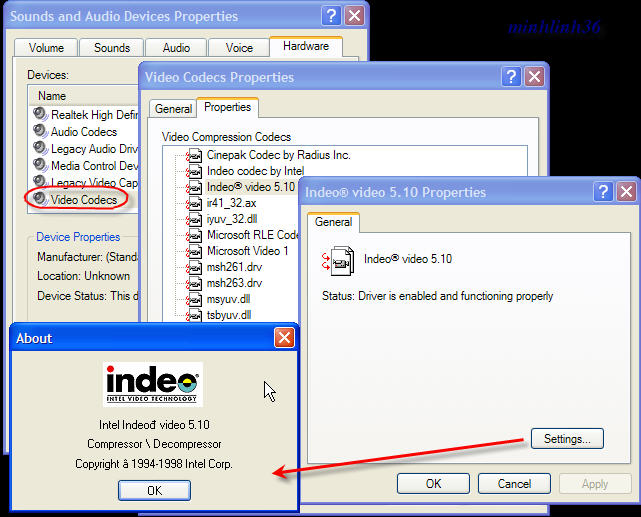The width and height of the screenshot is (641, 517).
Task: Click the Legacy Audio Drivers device icon
Action: [x=40, y=148]
